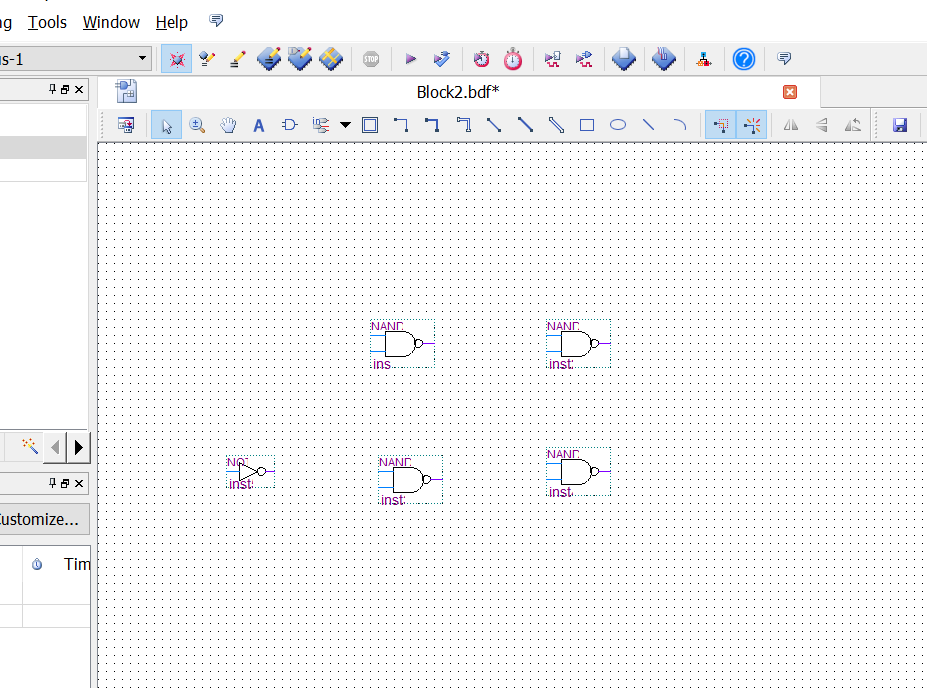Click the Tim column header
The width and height of the screenshot is (927, 688).
click(x=77, y=564)
